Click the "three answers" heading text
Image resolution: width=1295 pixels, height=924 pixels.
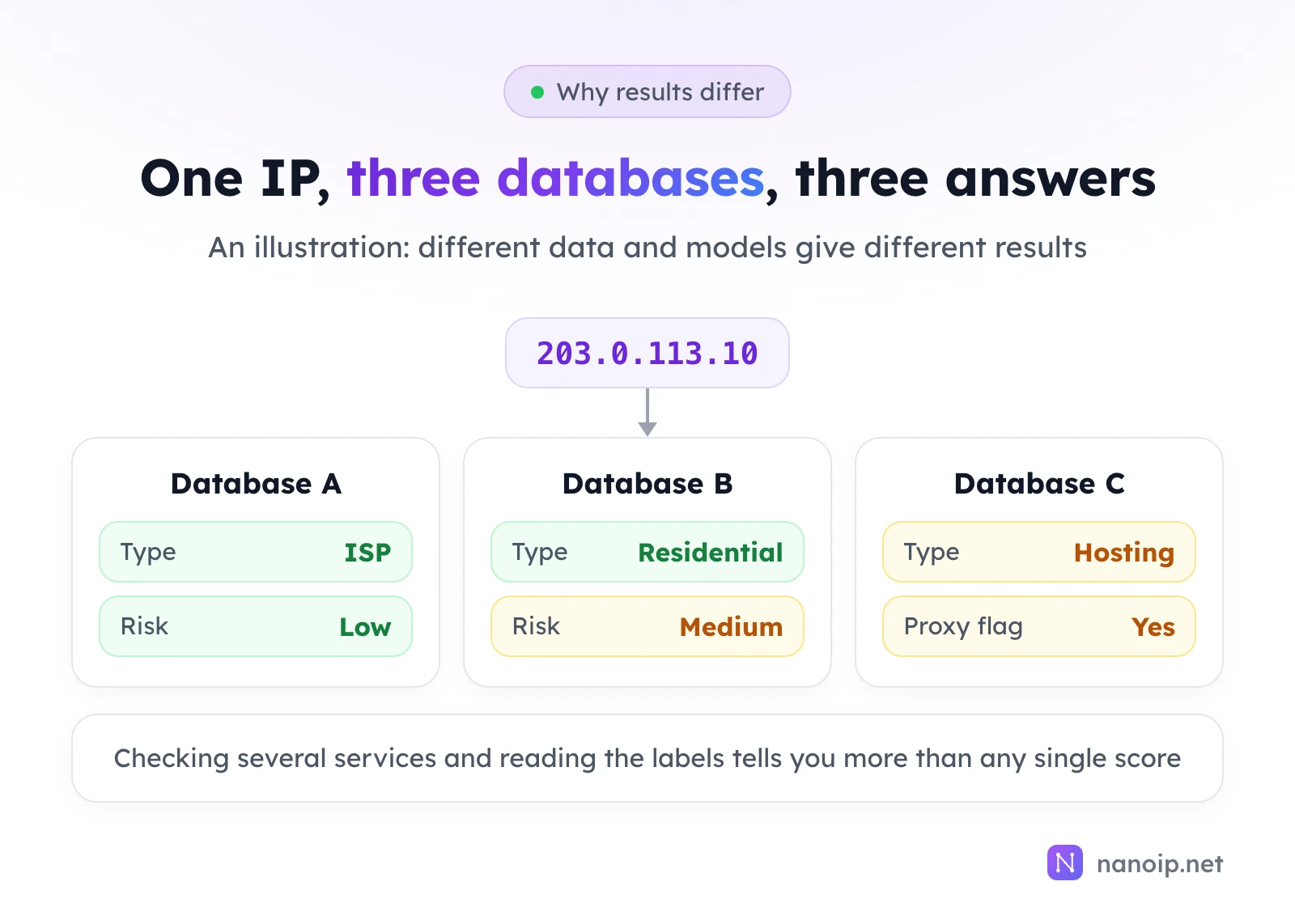click(x=976, y=179)
